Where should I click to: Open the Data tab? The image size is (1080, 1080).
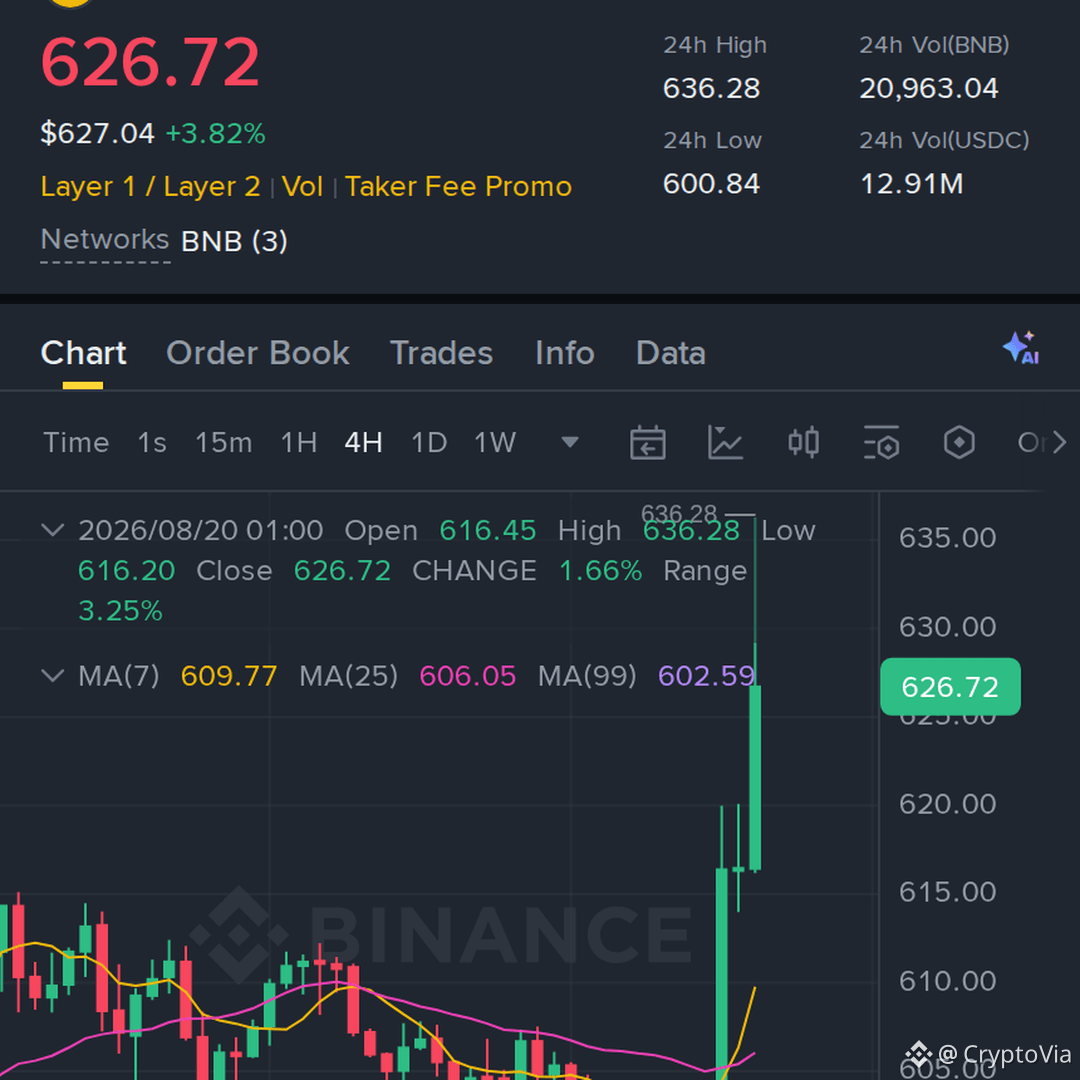click(x=671, y=353)
